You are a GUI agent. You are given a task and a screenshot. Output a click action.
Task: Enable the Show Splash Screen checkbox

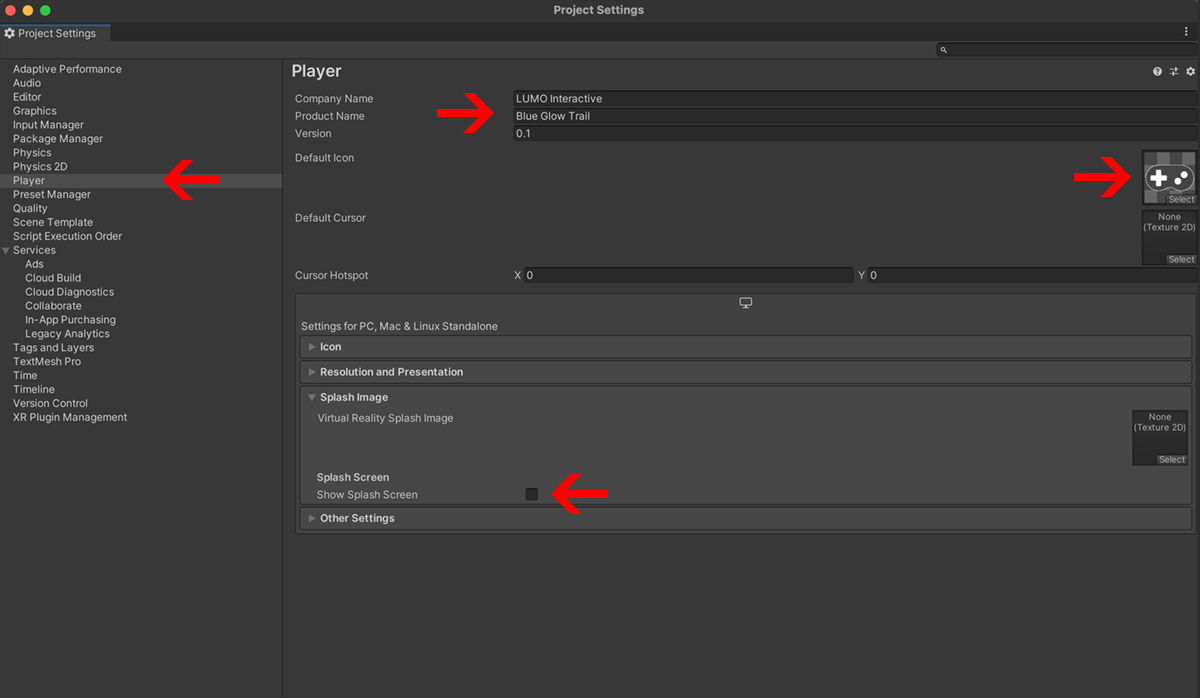click(x=531, y=494)
